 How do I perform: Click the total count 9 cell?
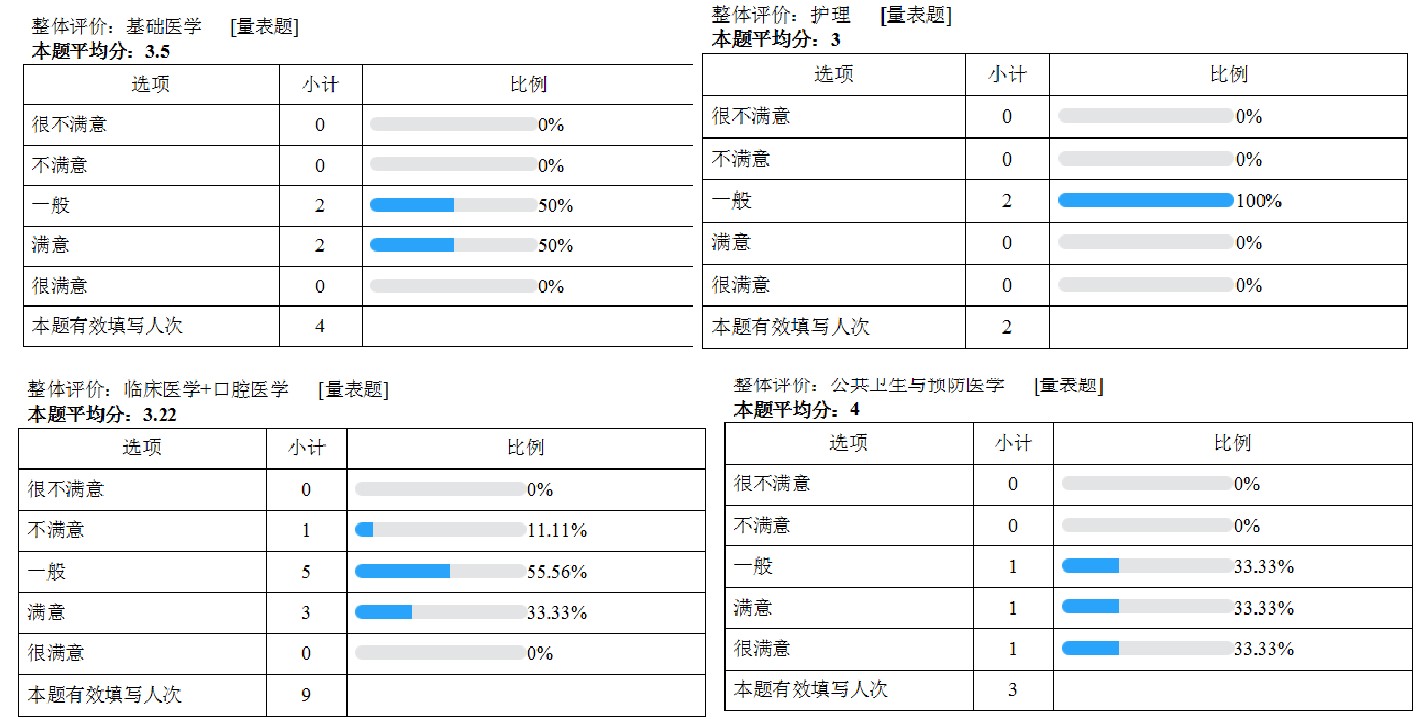pos(306,694)
